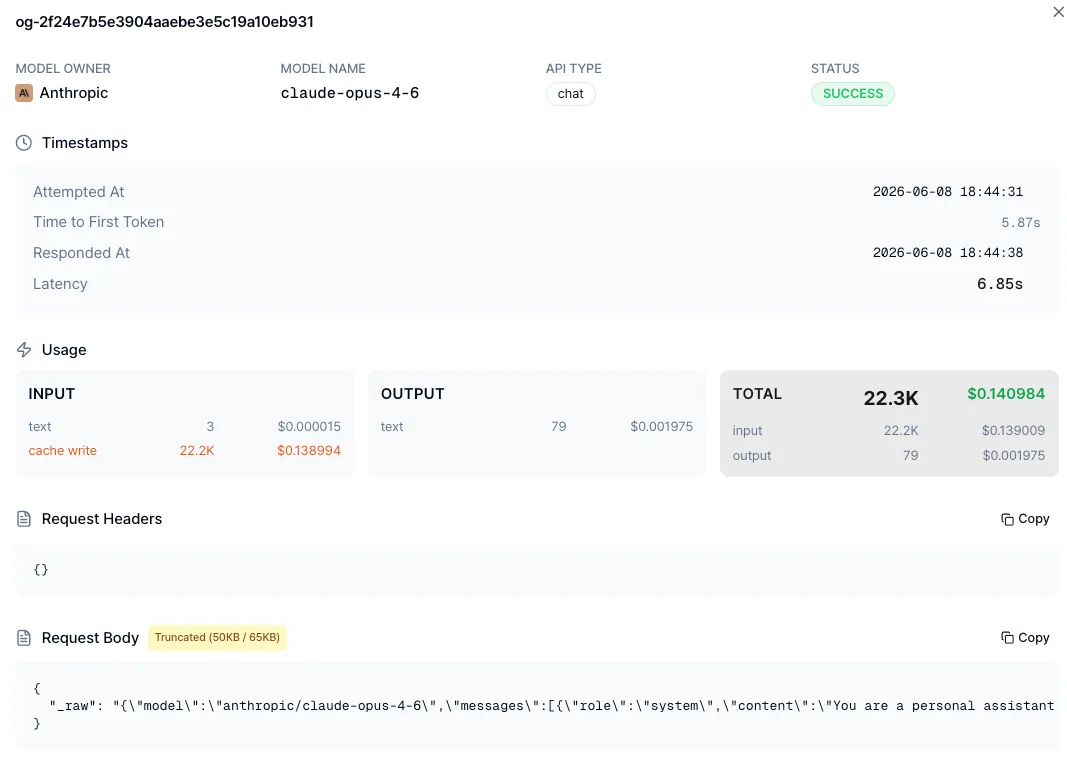Copy the Request Headers content
The height and width of the screenshot is (760, 1067).
coord(1025,519)
